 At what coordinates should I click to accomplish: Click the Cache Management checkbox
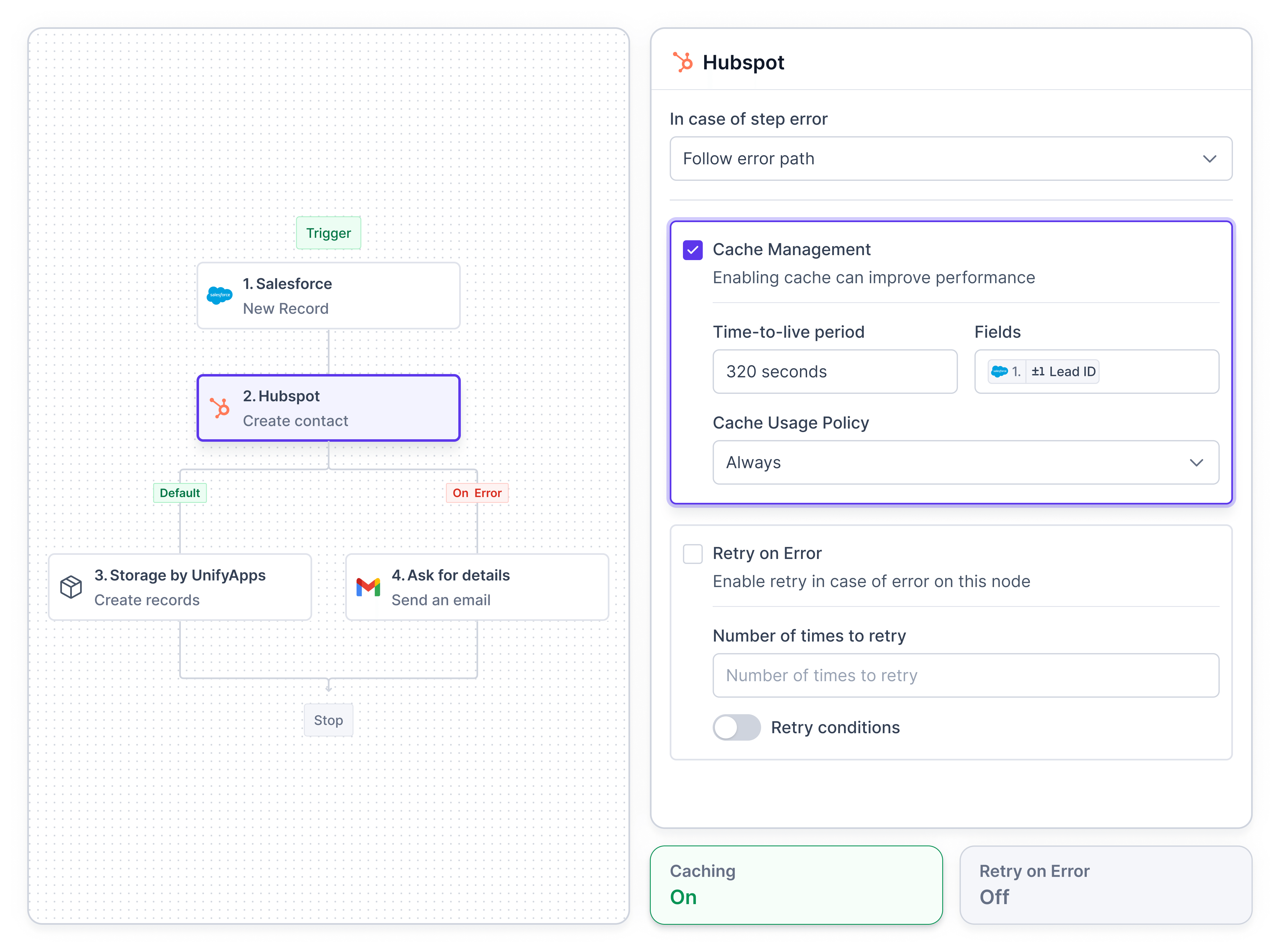pos(693,249)
